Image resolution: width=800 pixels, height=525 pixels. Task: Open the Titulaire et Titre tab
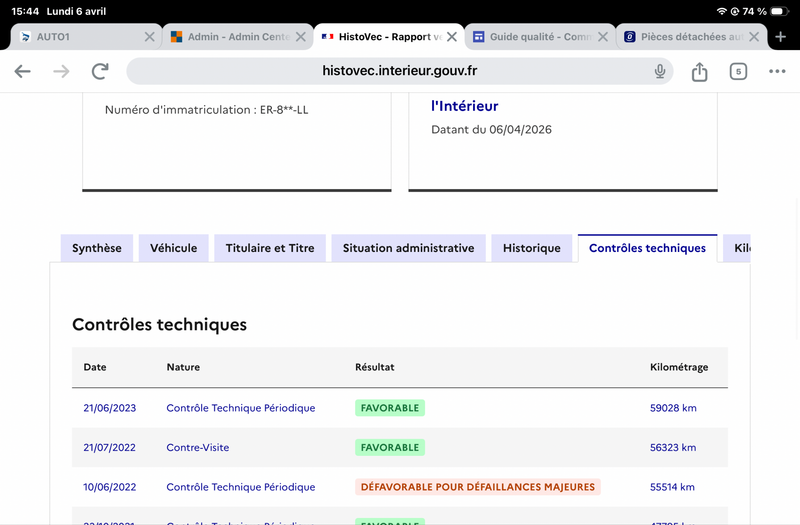point(270,248)
